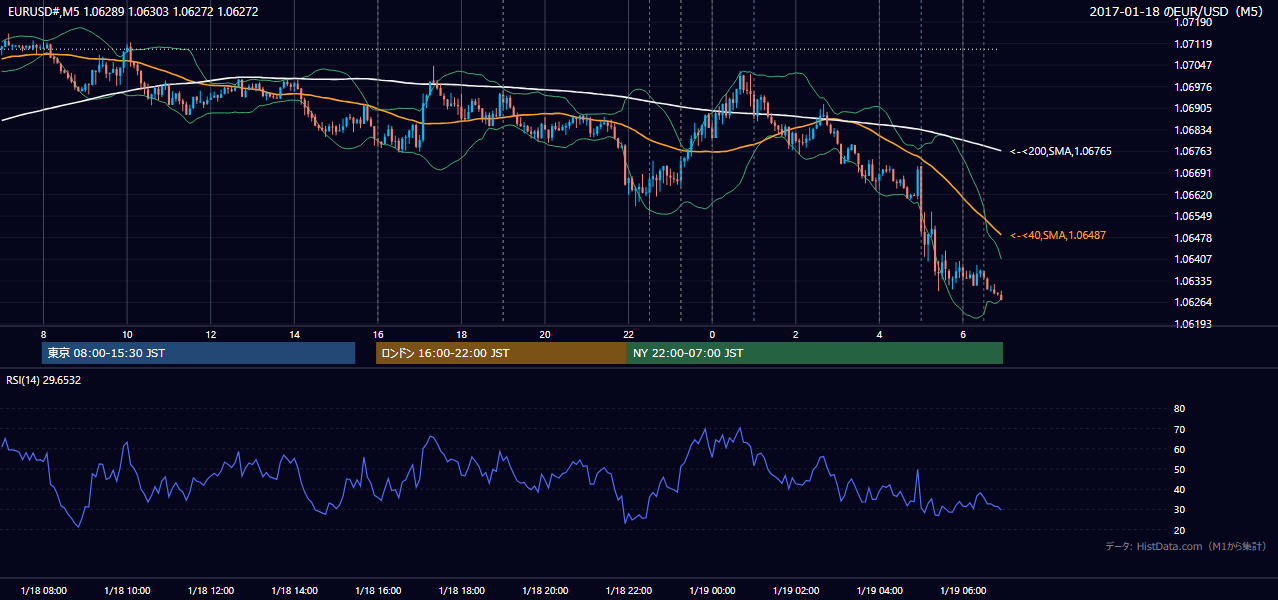Click the bottom date label 1/18 12:00

[x=211, y=591]
